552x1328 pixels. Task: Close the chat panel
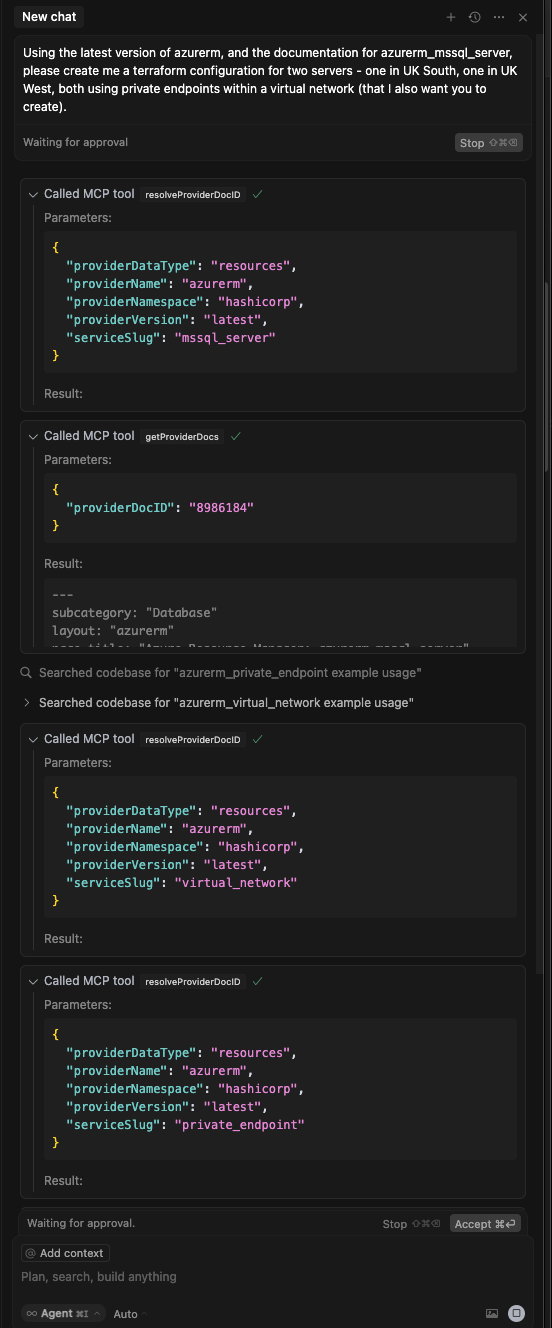pos(523,17)
